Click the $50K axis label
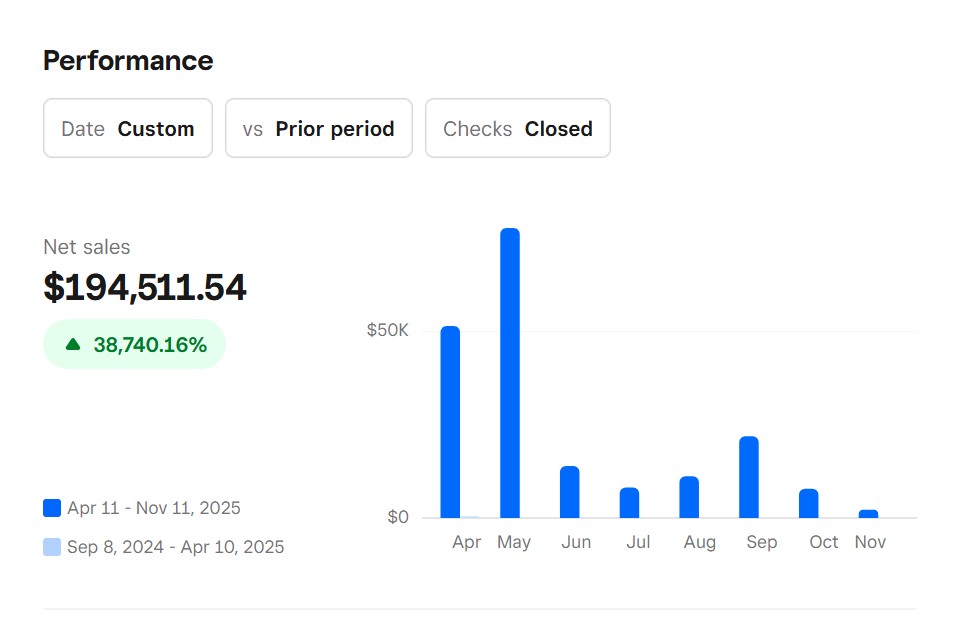Screen dimensions: 961x619 (x=388, y=331)
